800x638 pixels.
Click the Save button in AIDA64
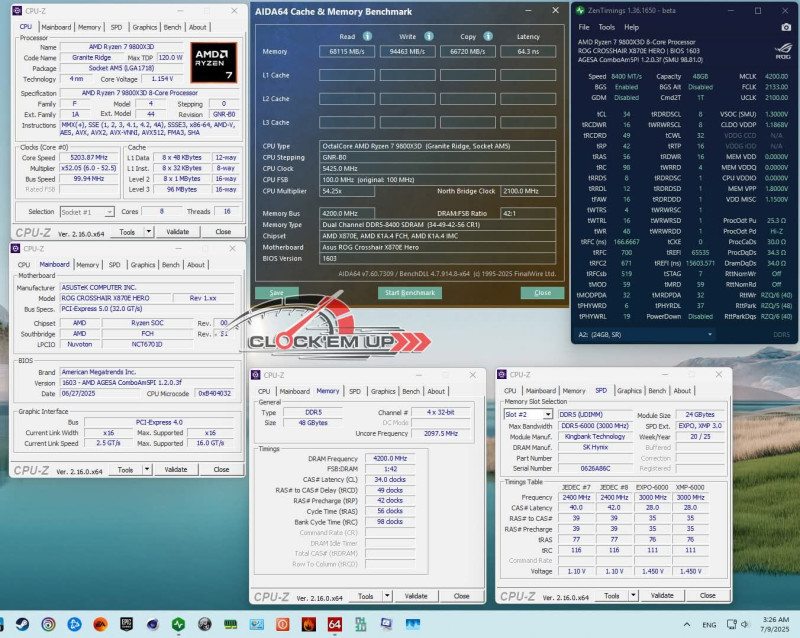tap(276, 292)
